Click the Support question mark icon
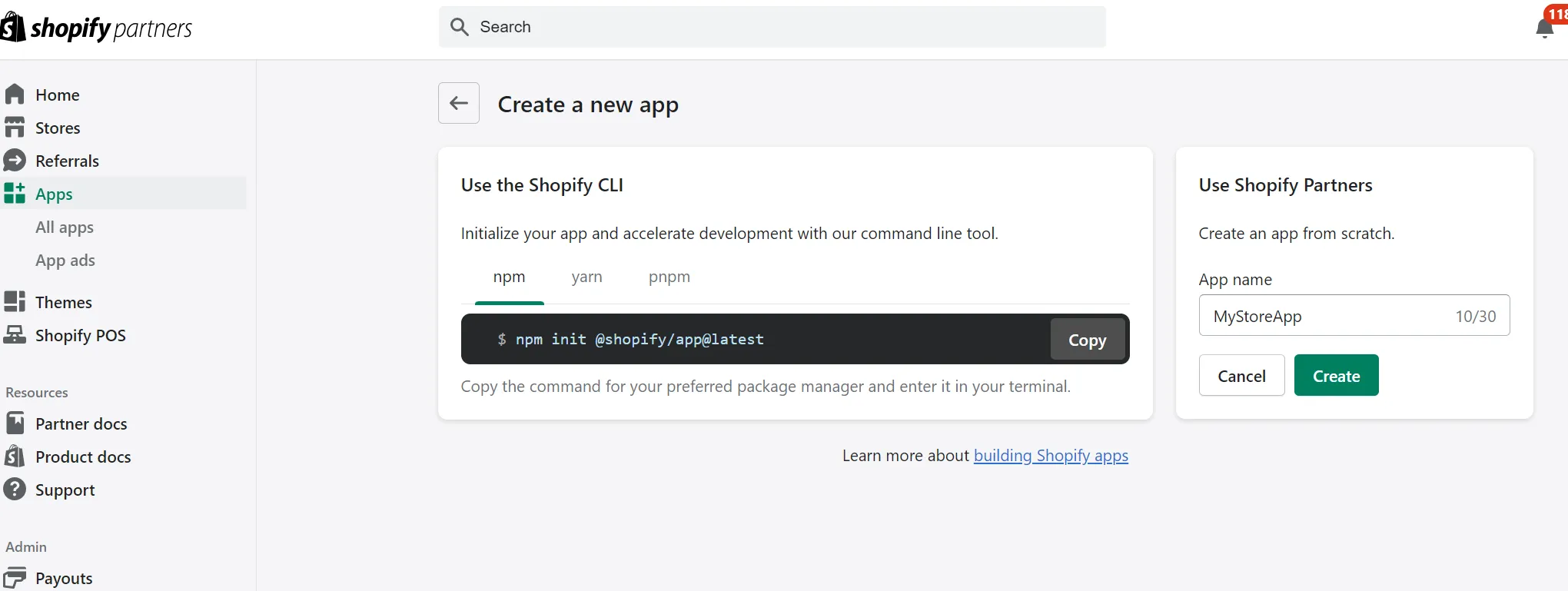This screenshot has width=1568, height=591. click(x=15, y=490)
